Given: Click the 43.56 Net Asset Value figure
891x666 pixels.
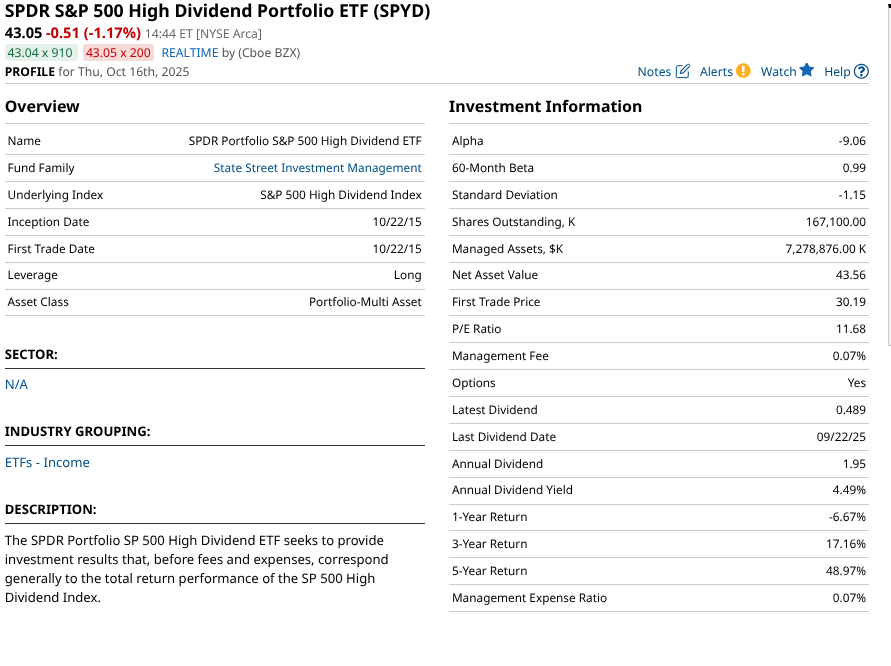Looking at the screenshot, I should click(x=851, y=275).
